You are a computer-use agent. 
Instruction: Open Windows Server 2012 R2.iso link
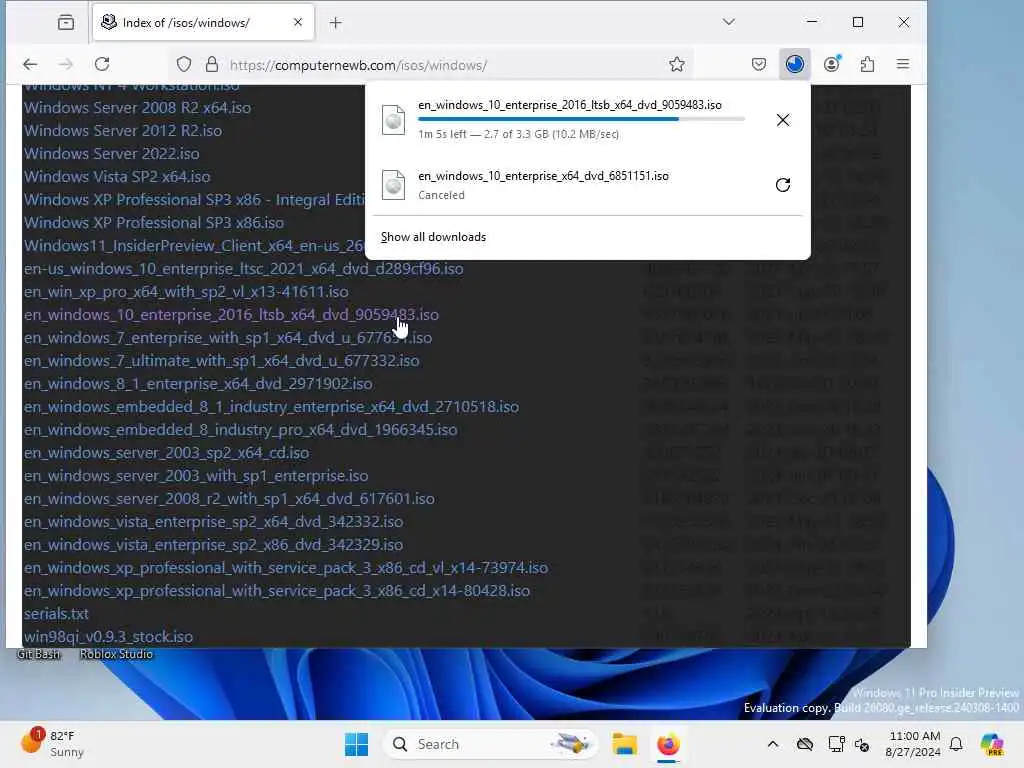123,131
